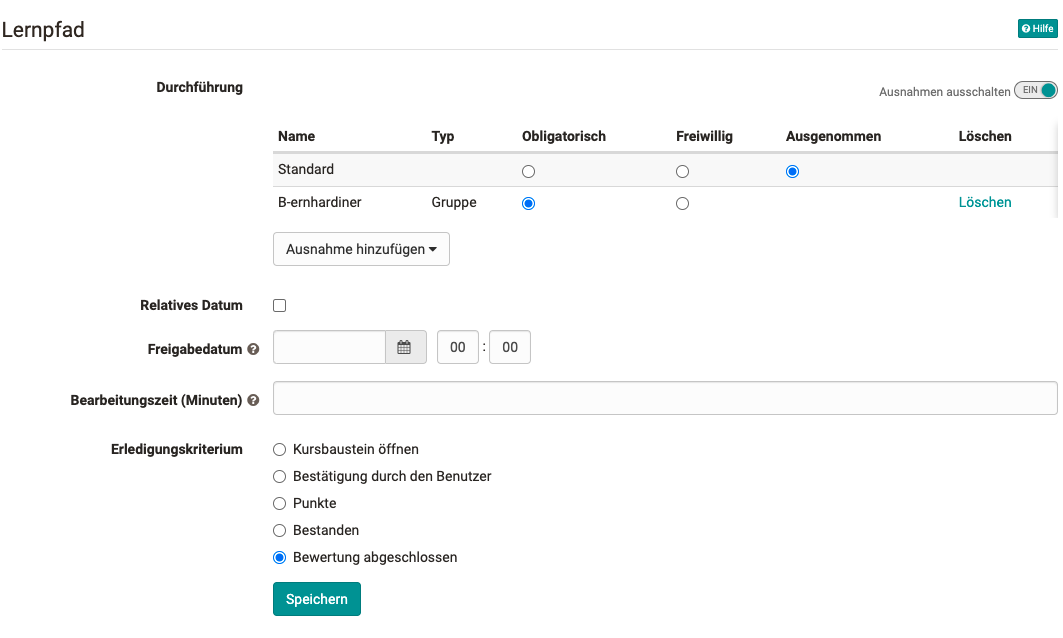1063x638 pixels.
Task: Focus the Bearbeitungszeit (Minuten) text field
Action: 664,398
